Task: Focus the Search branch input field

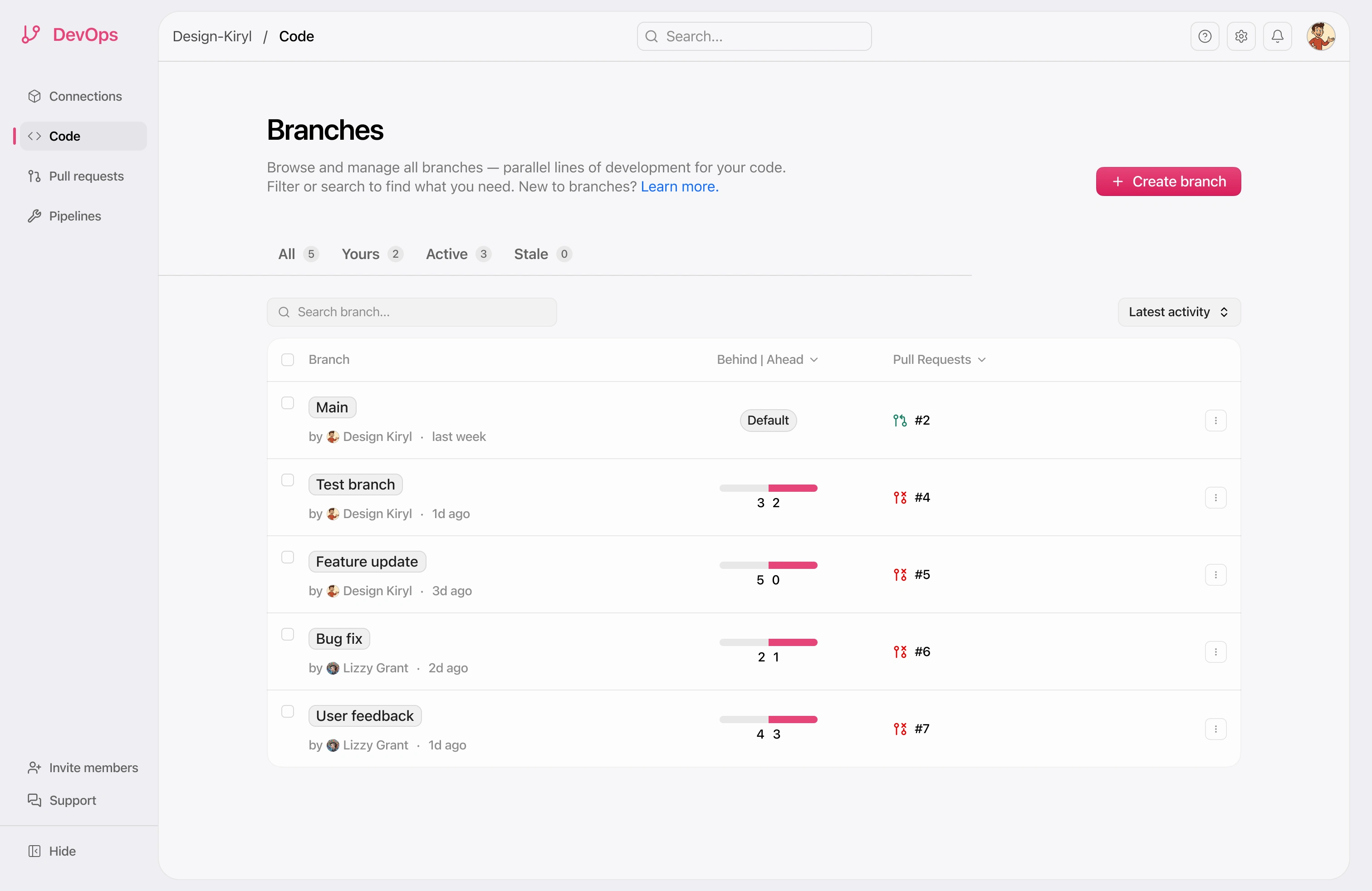Action: coord(412,312)
